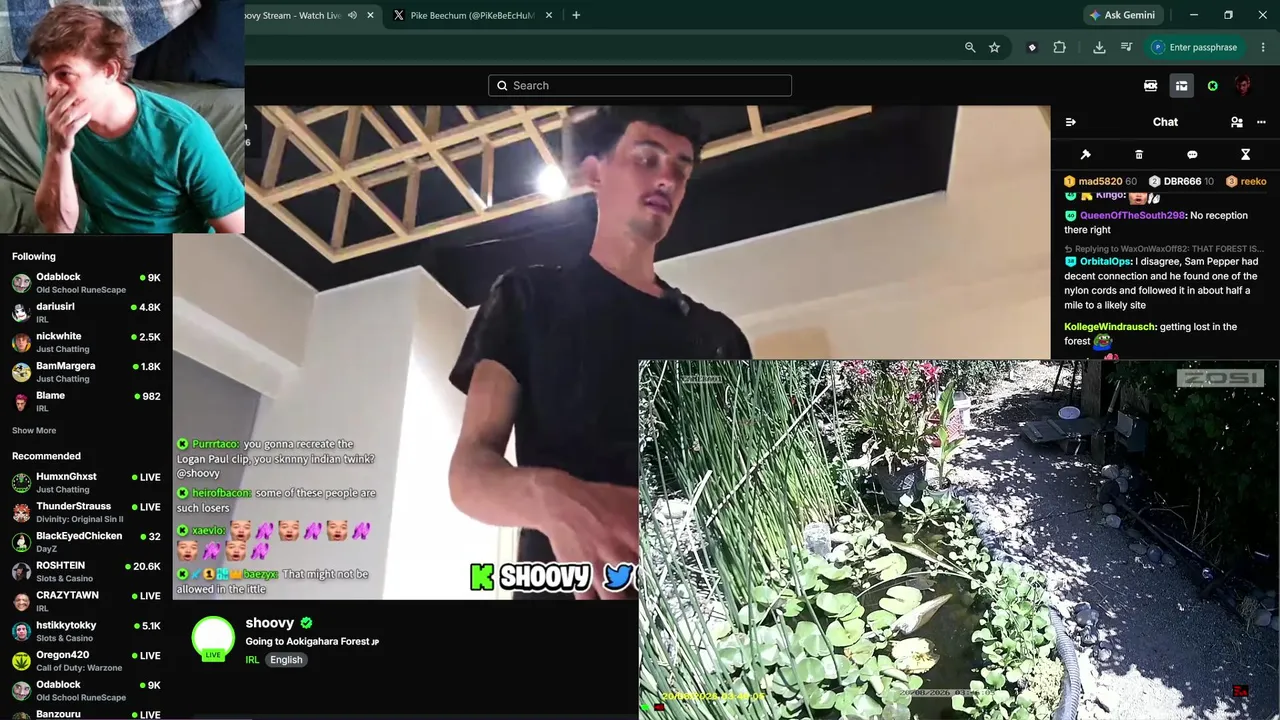The height and width of the screenshot is (720, 1280).
Task: Mute the audio playing in the Stream tab
Action: [352, 15]
